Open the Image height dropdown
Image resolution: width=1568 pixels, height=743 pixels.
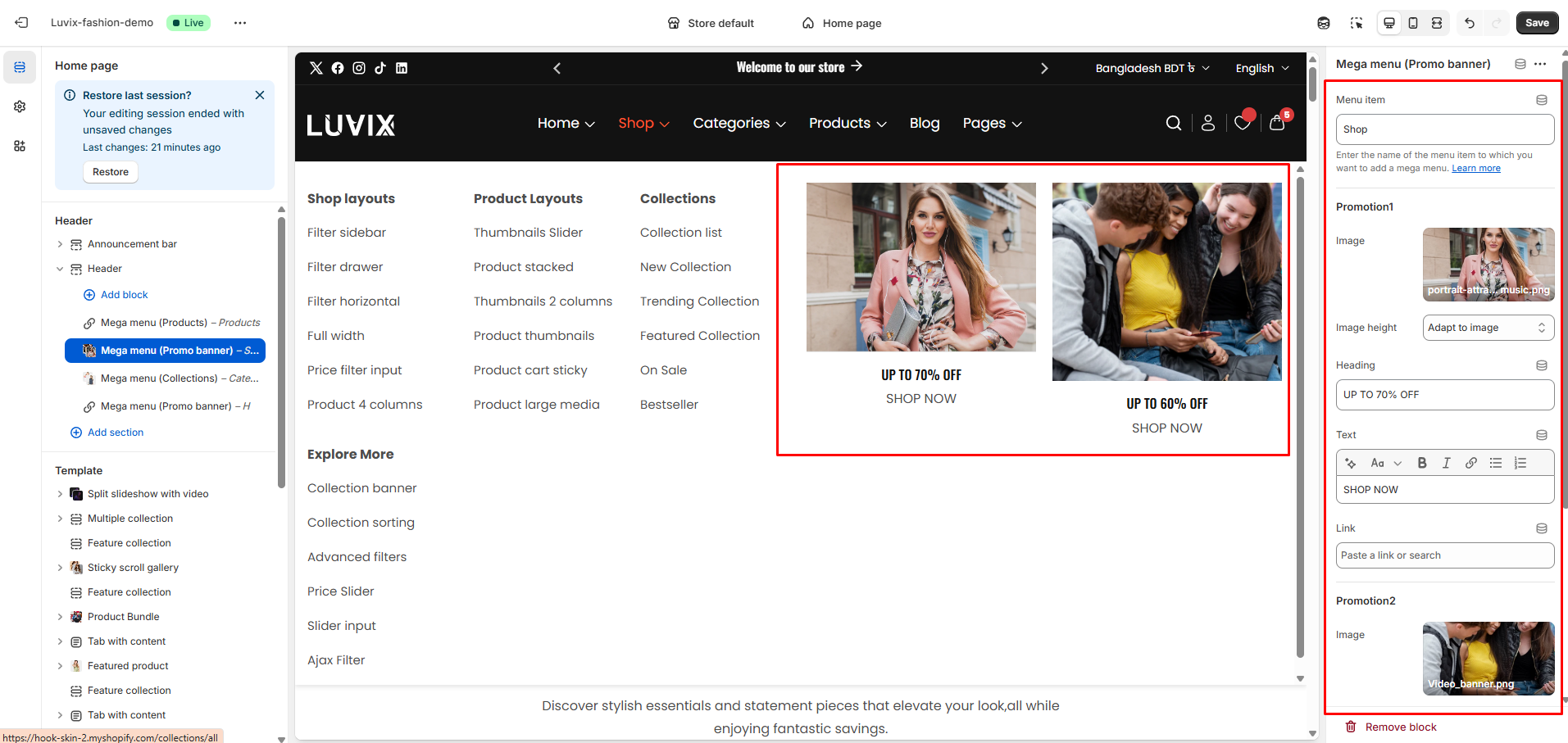1488,328
